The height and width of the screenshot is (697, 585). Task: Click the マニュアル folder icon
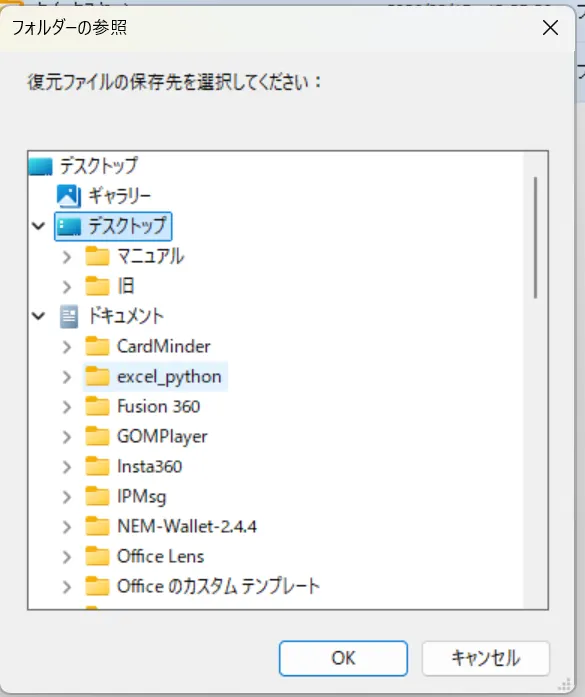pos(97,256)
